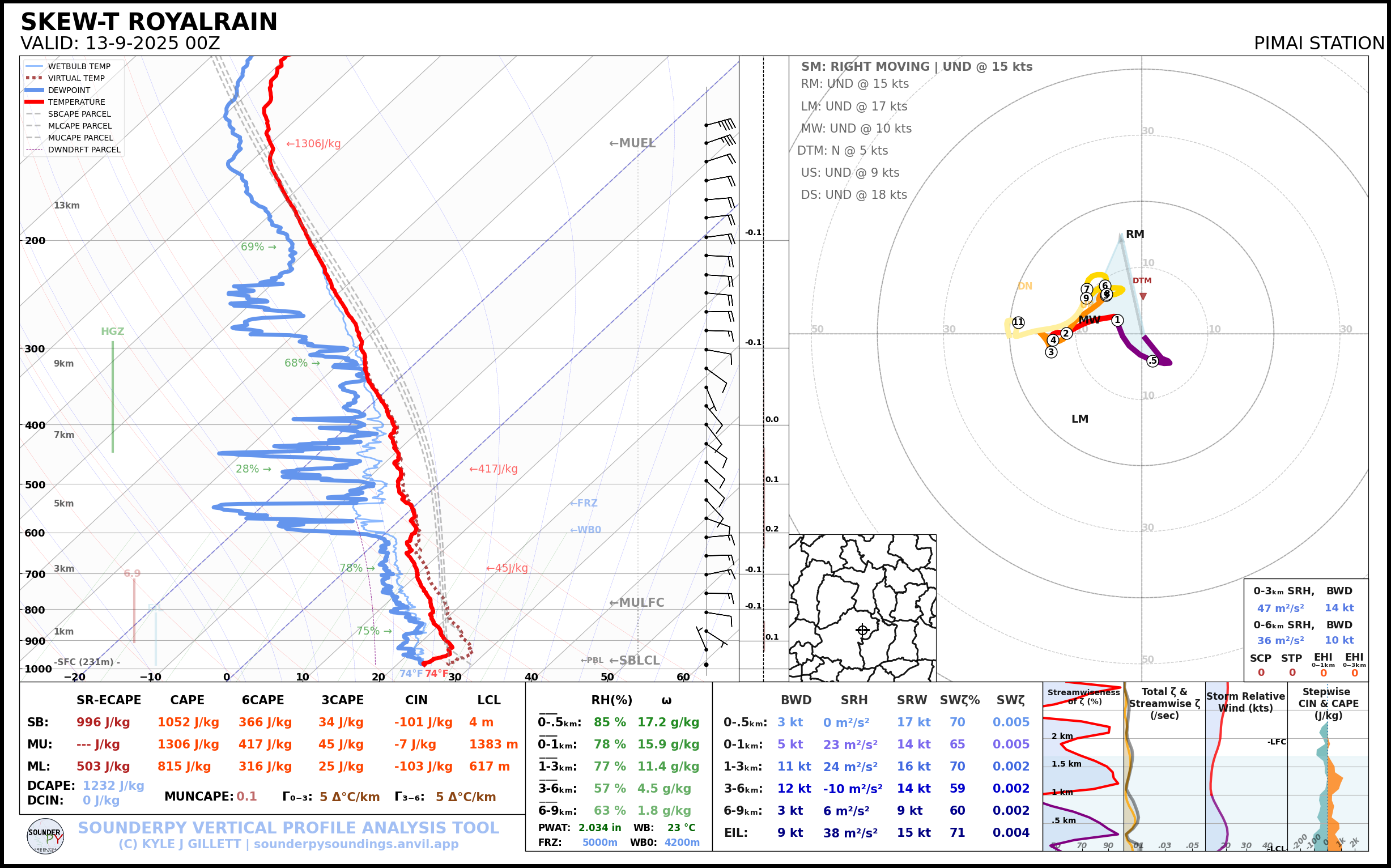Viewport: 1391px width, 868px height.
Task: Click the station crosshair on the map inset
Action: coord(862,631)
